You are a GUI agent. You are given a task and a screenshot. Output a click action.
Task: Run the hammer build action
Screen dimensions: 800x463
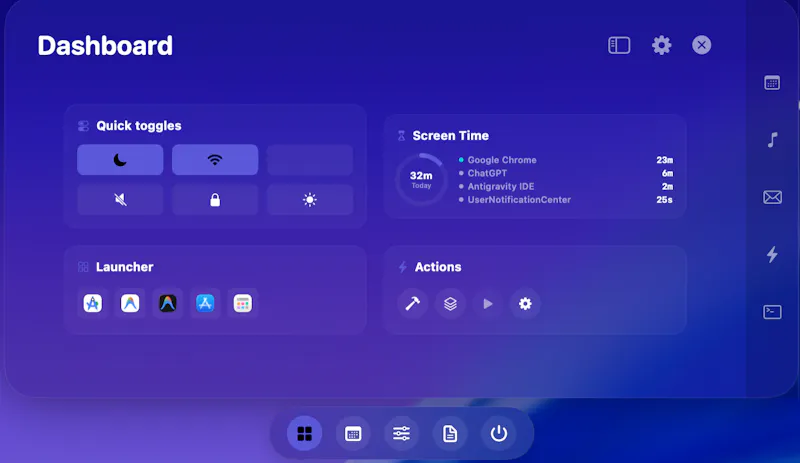coord(412,304)
